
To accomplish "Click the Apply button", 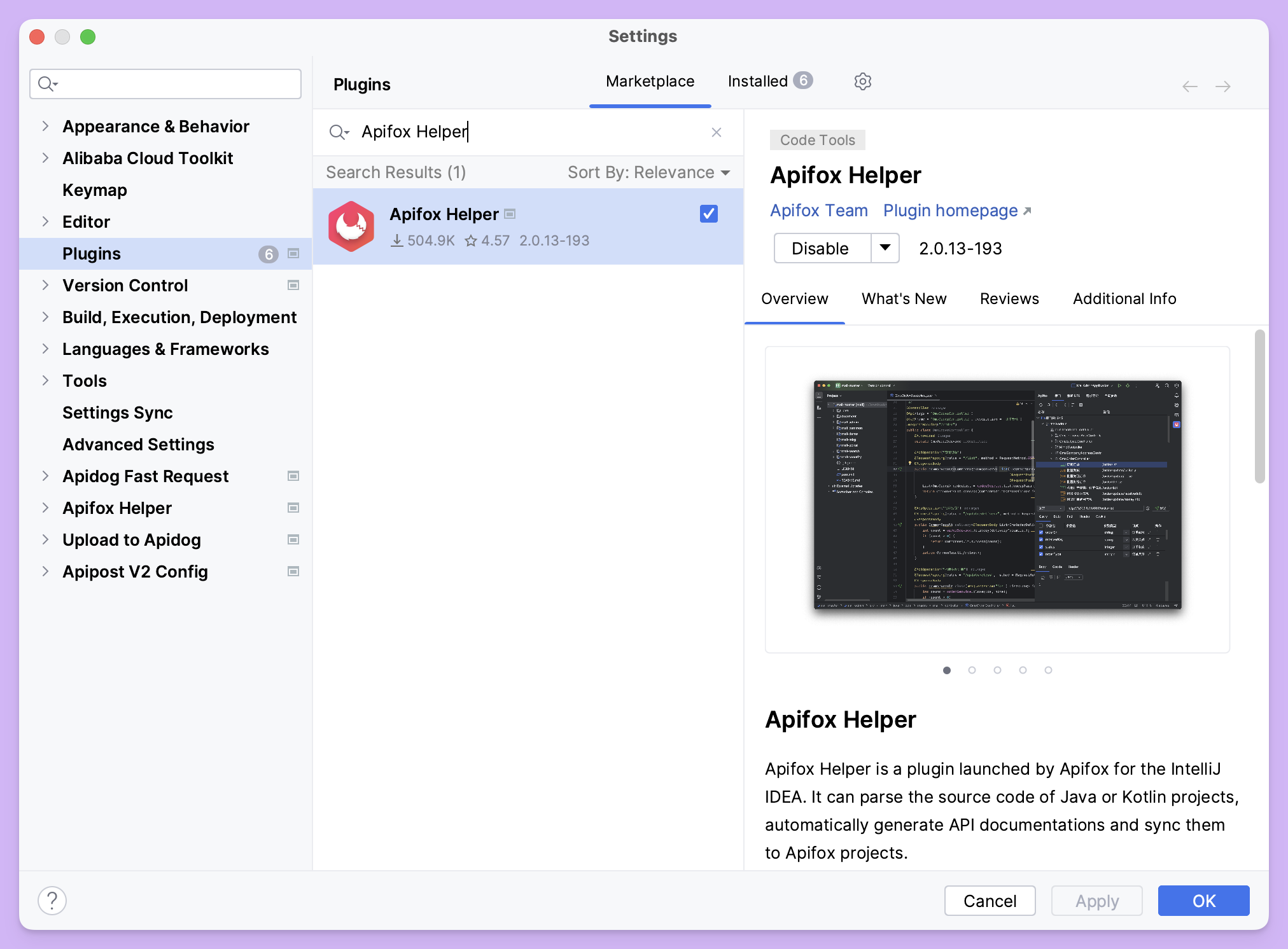I will coord(1096,901).
